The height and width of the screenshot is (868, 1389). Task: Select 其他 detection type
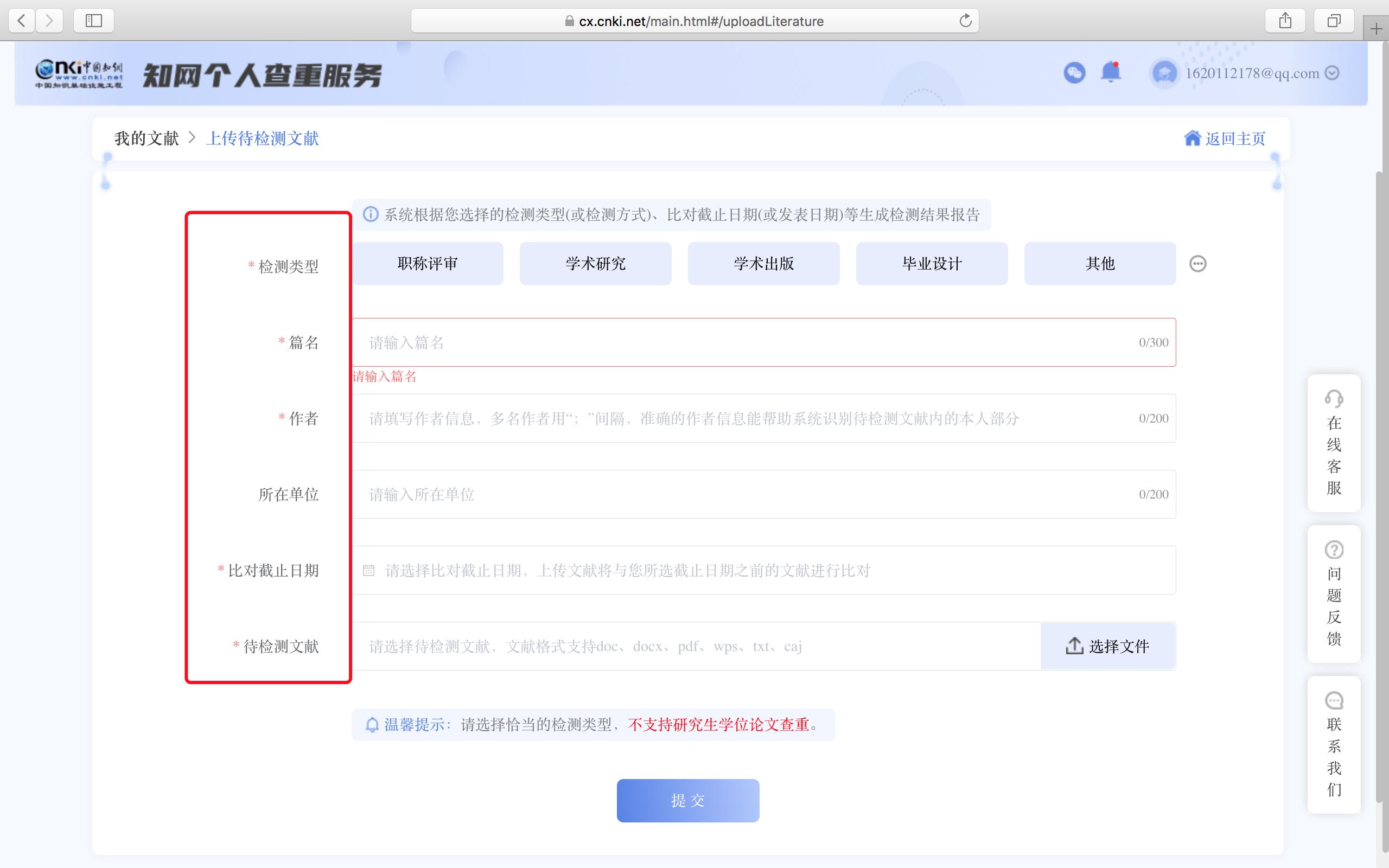point(1100,264)
